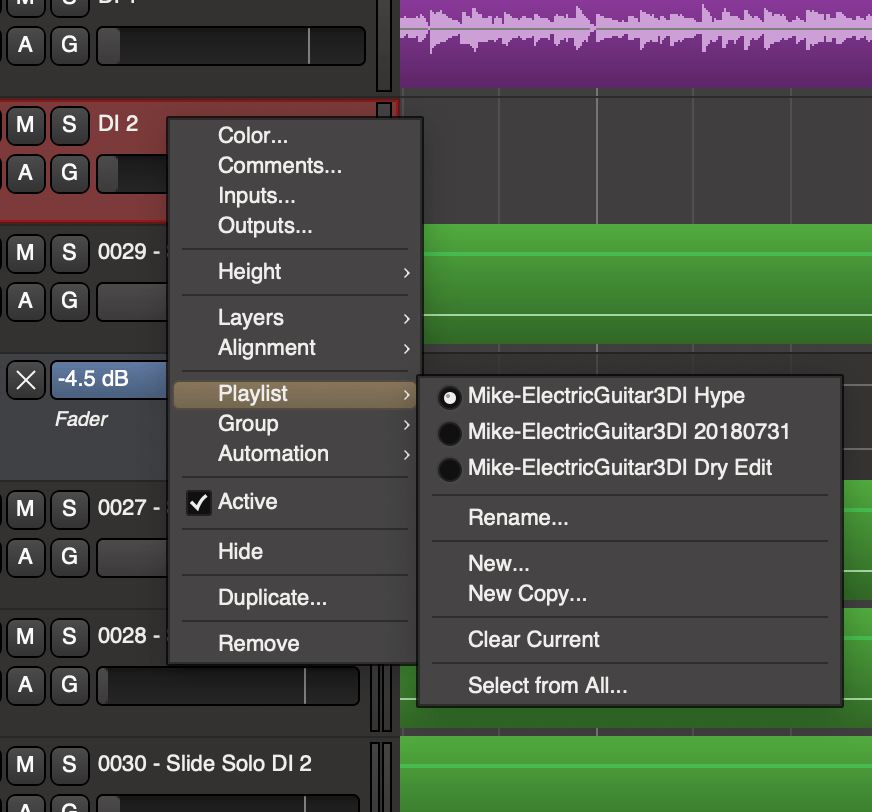Click the G group icon on track 0029
Screen dimensions: 872x812
pos(68,301)
